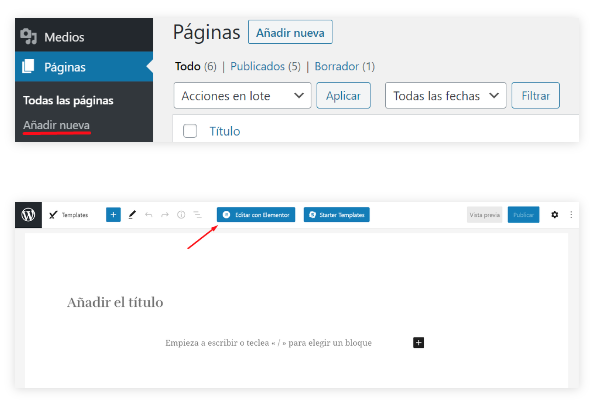599x409 pixels.
Task: Click the undo arrow icon
Action: coord(149,215)
